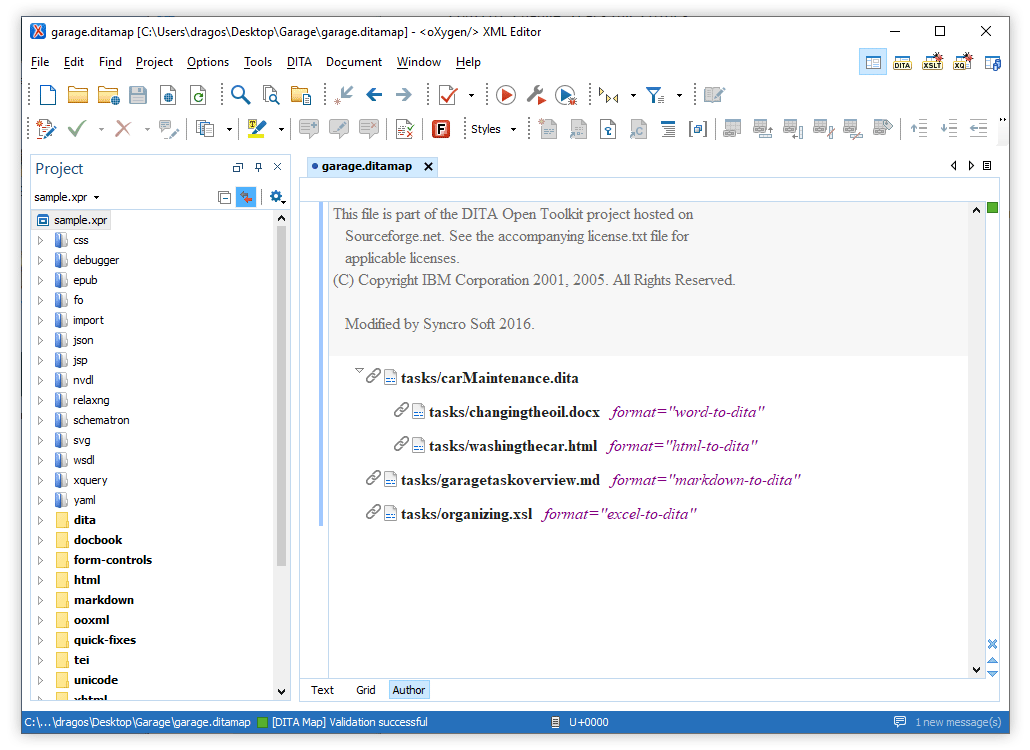Close the garage.ditamap editor tab
The image size is (1030, 750).
[428, 167]
